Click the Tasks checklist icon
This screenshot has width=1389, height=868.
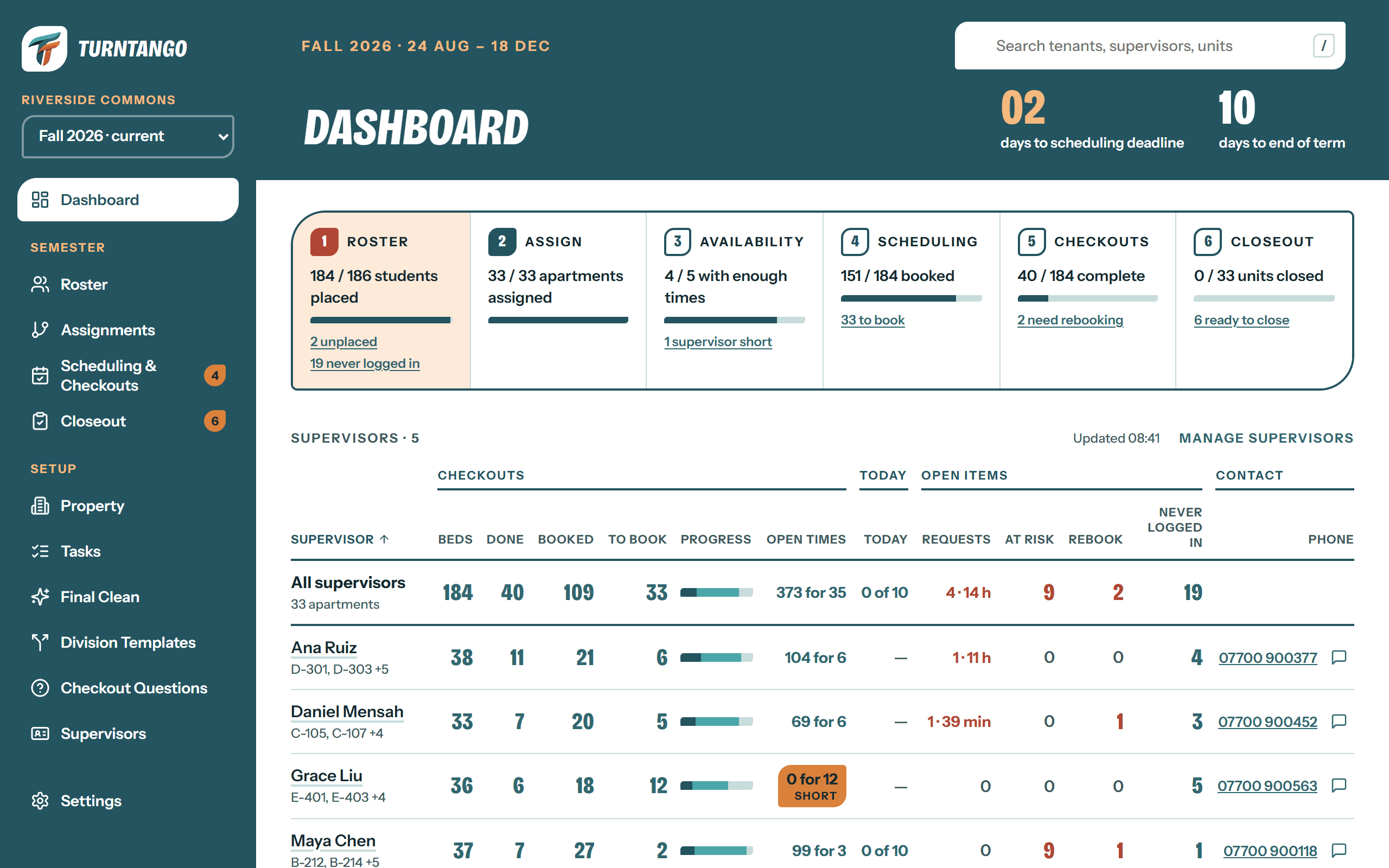(40, 551)
